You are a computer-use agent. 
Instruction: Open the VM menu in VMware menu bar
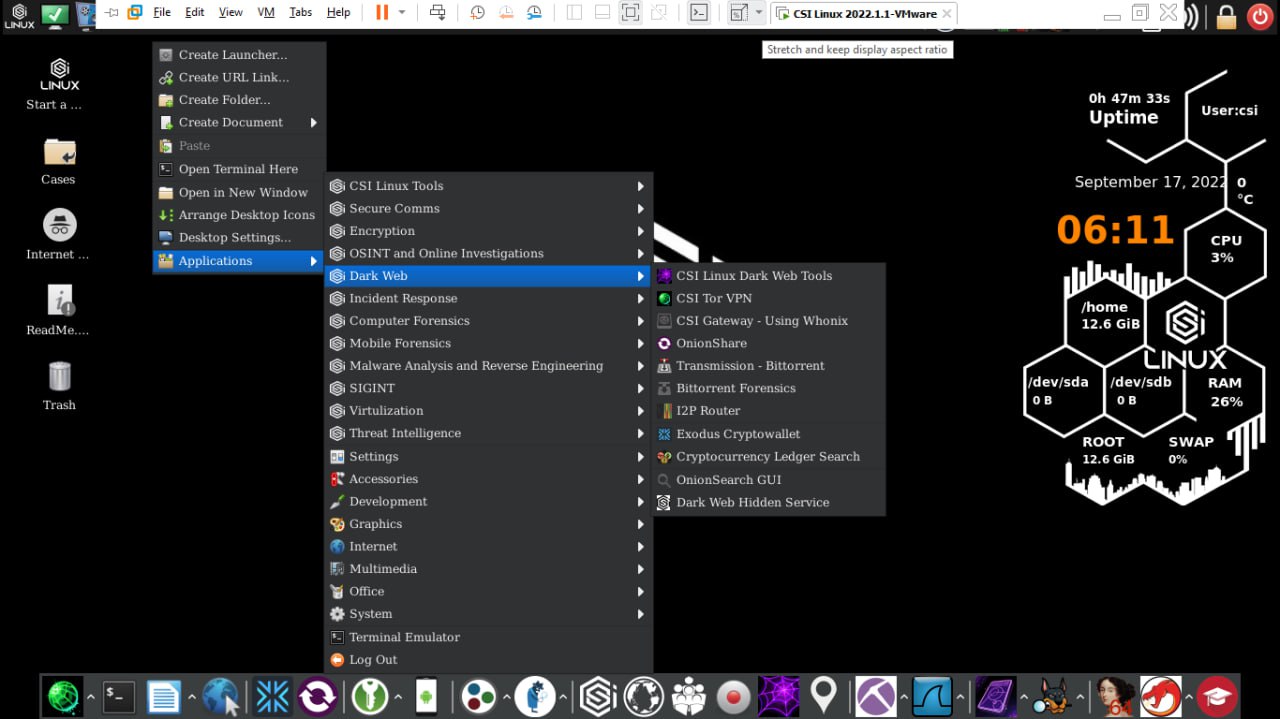coord(266,13)
